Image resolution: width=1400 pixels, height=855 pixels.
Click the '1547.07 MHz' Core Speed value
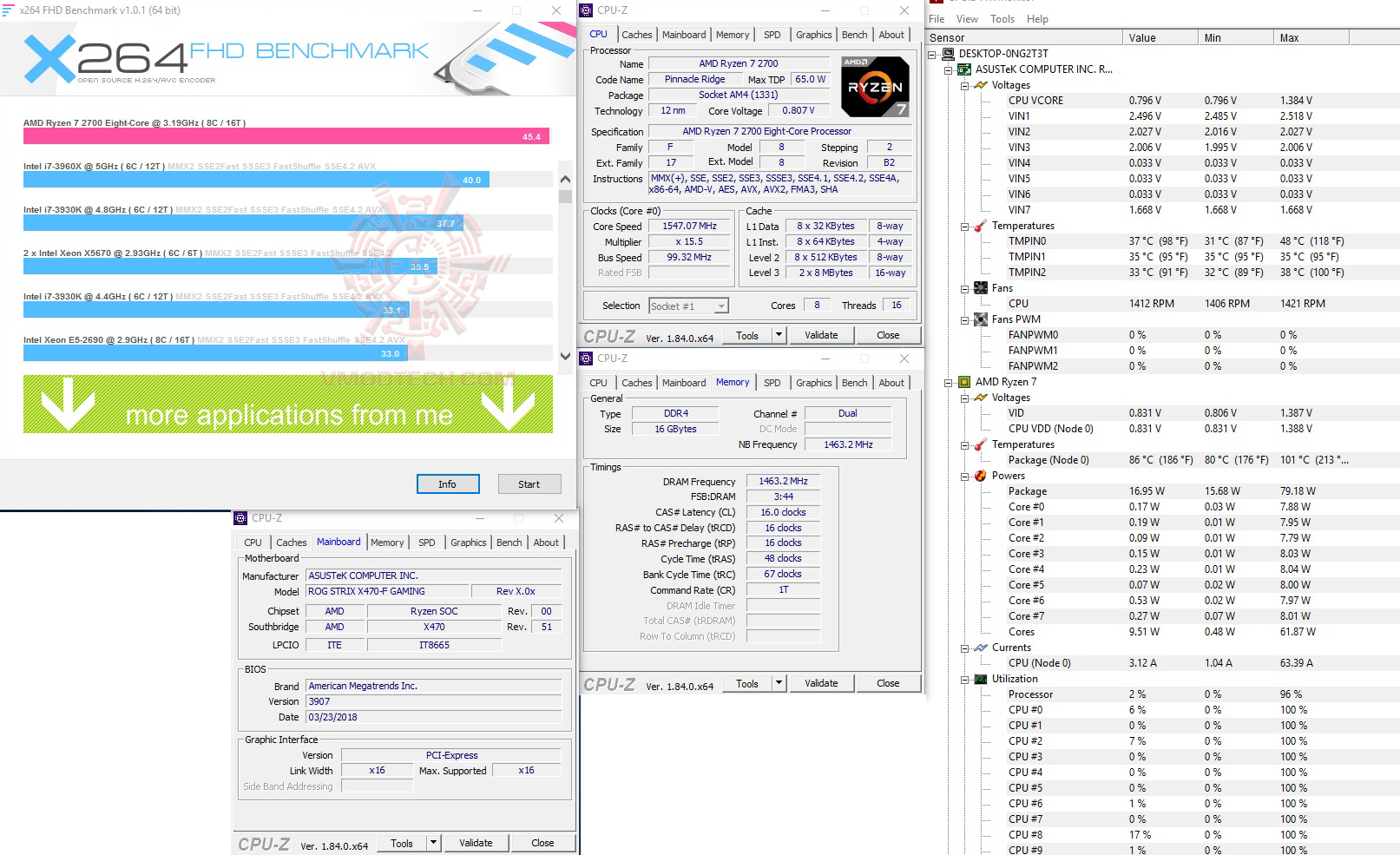(x=689, y=227)
